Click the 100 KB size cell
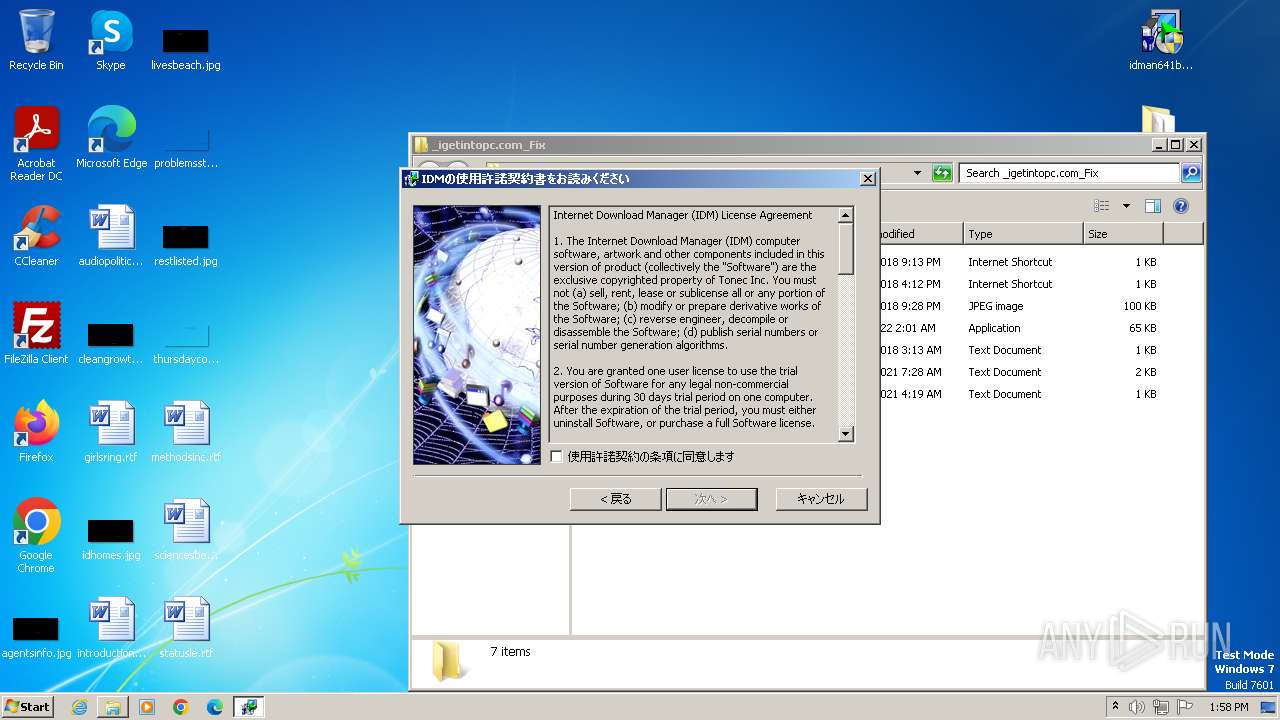 pos(1139,306)
